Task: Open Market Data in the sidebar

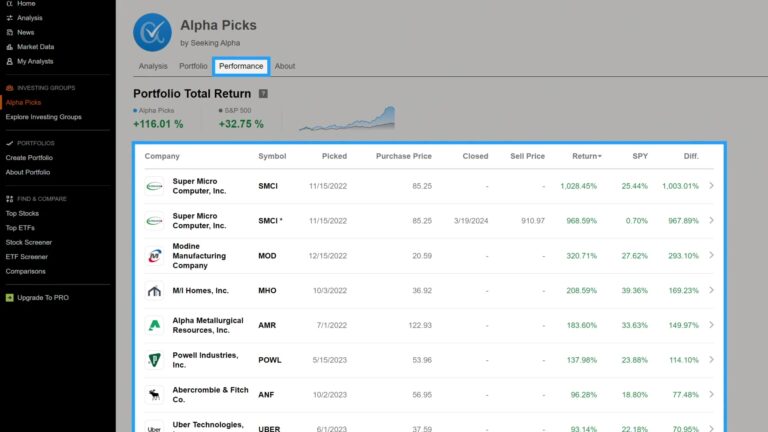Action: 35,47
